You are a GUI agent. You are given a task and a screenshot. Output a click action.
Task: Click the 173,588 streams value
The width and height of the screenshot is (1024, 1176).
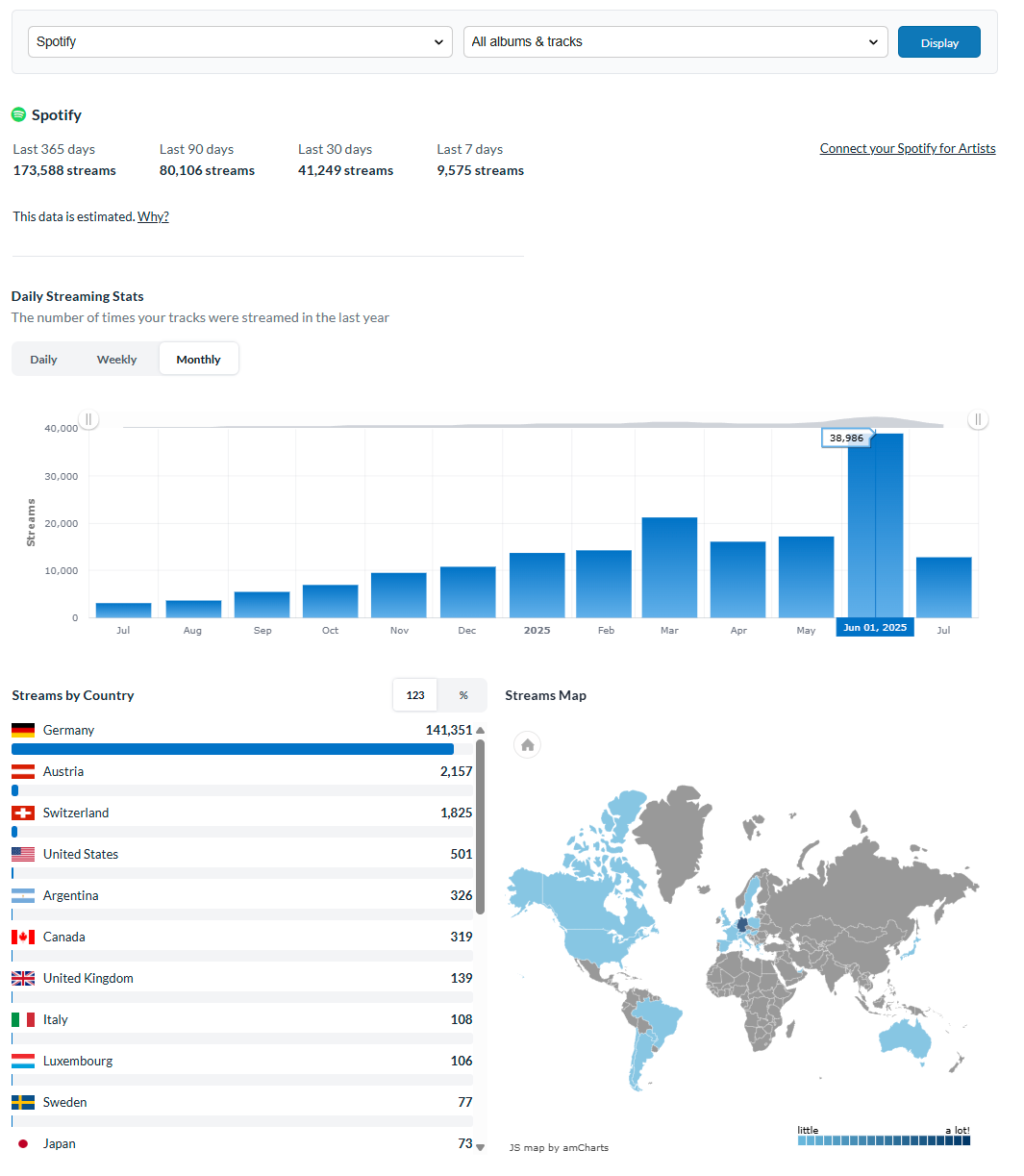pyautogui.click(x=64, y=170)
